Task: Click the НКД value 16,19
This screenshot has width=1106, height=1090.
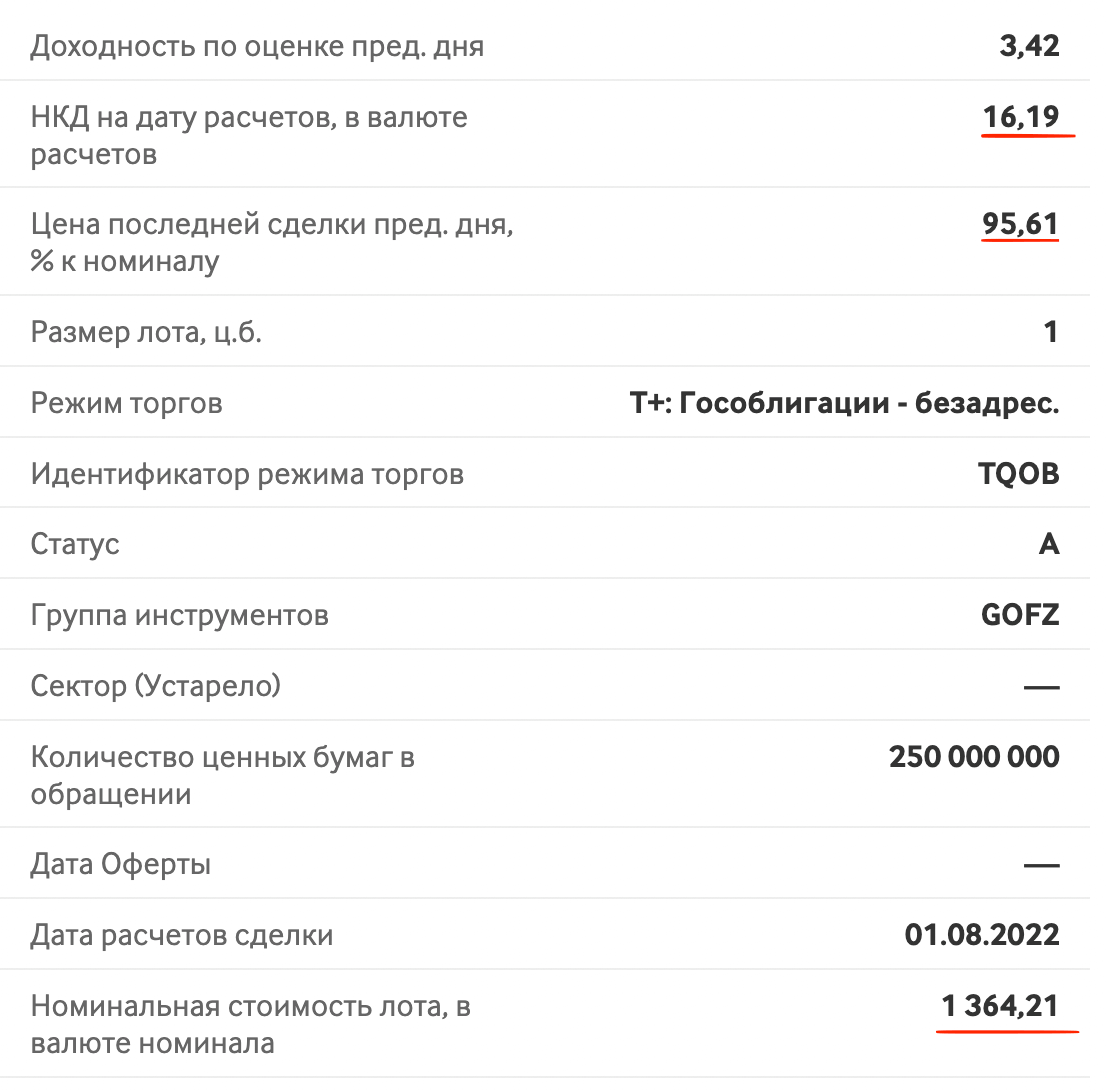Action: tap(1021, 117)
